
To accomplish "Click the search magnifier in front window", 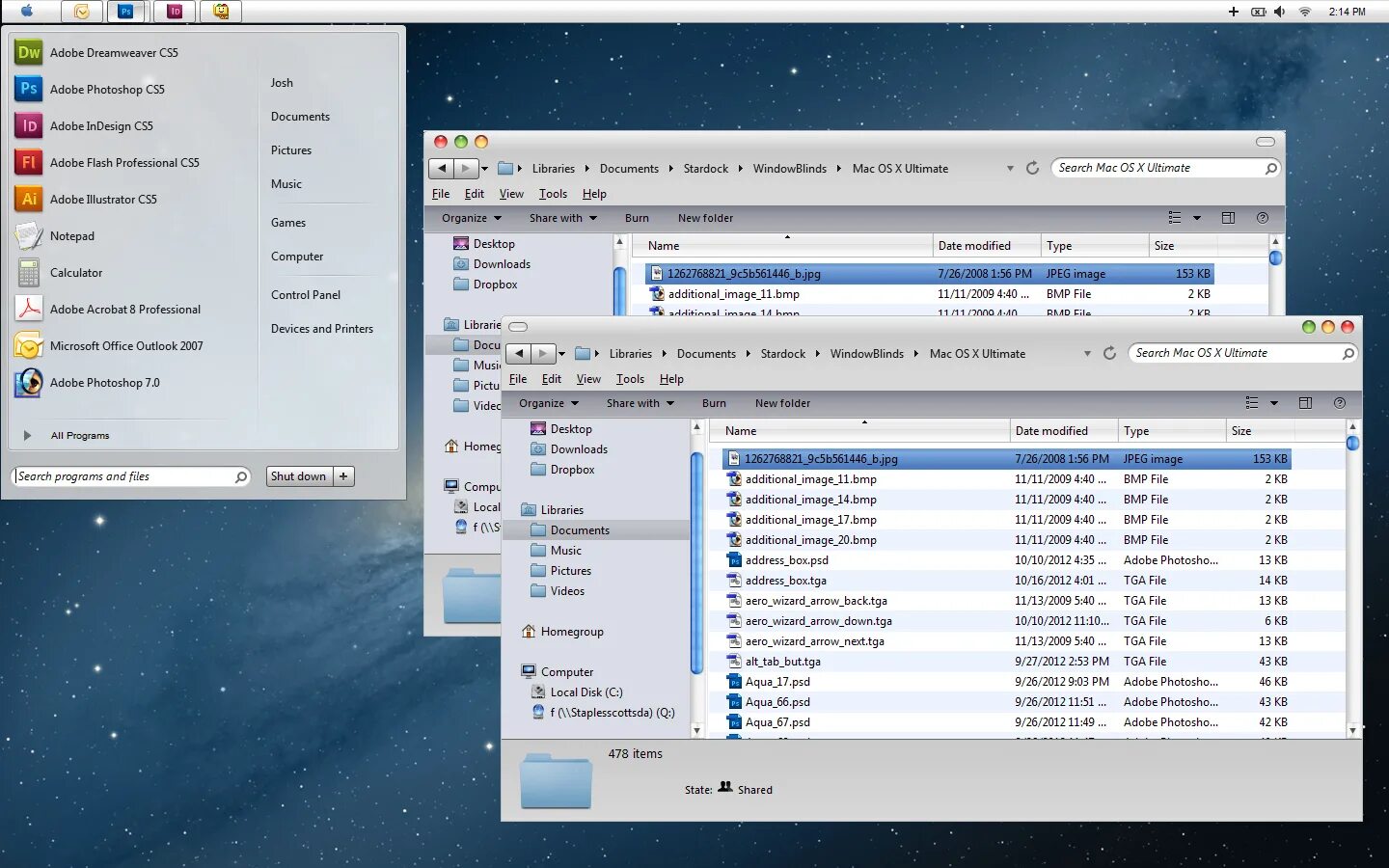I will coord(1348,354).
